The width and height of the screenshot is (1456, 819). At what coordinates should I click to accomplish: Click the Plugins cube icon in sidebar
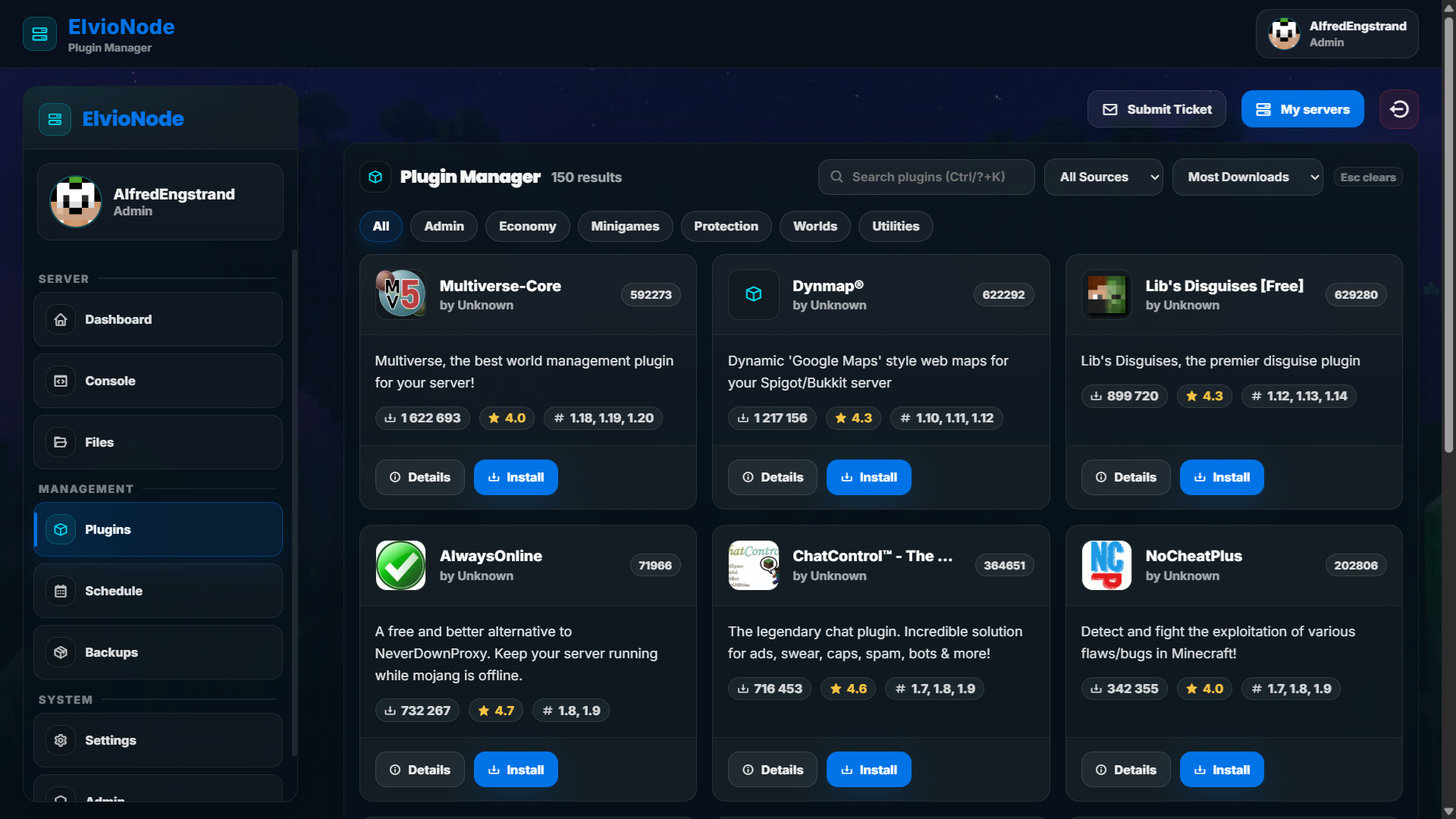pyautogui.click(x=61, y=529)
